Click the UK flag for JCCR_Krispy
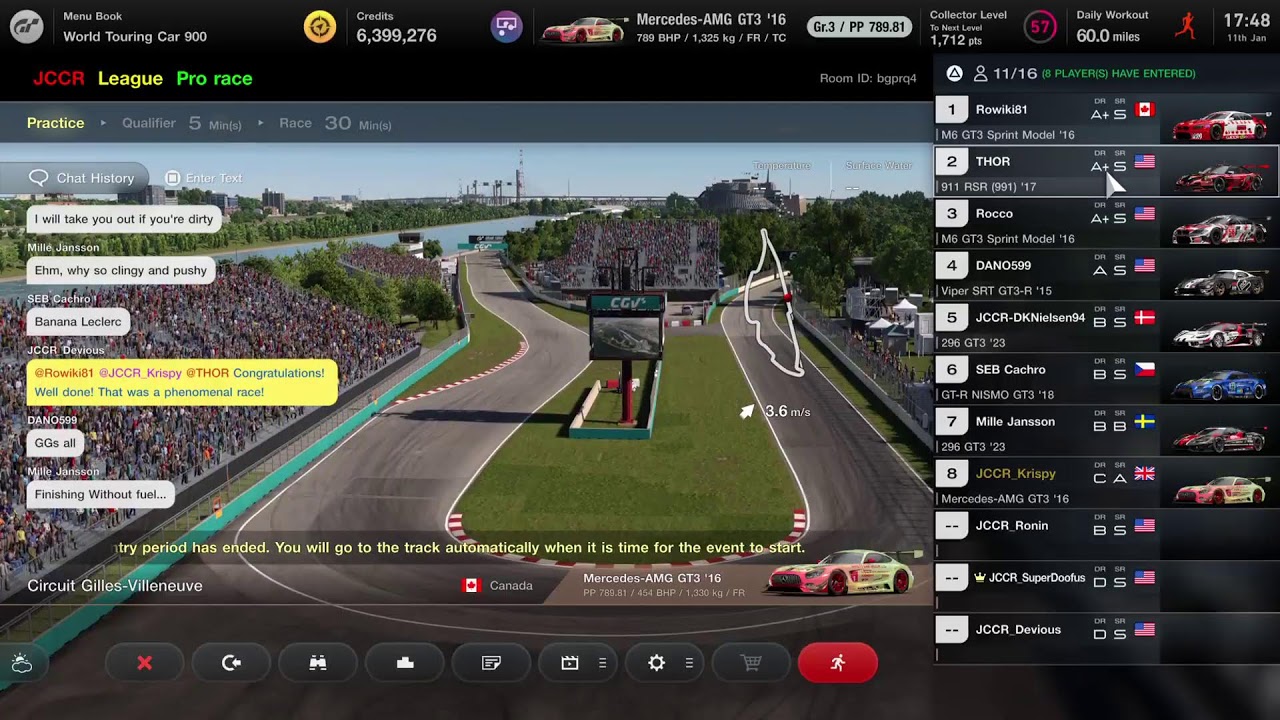The image size is (1280, 720). 1145,473
